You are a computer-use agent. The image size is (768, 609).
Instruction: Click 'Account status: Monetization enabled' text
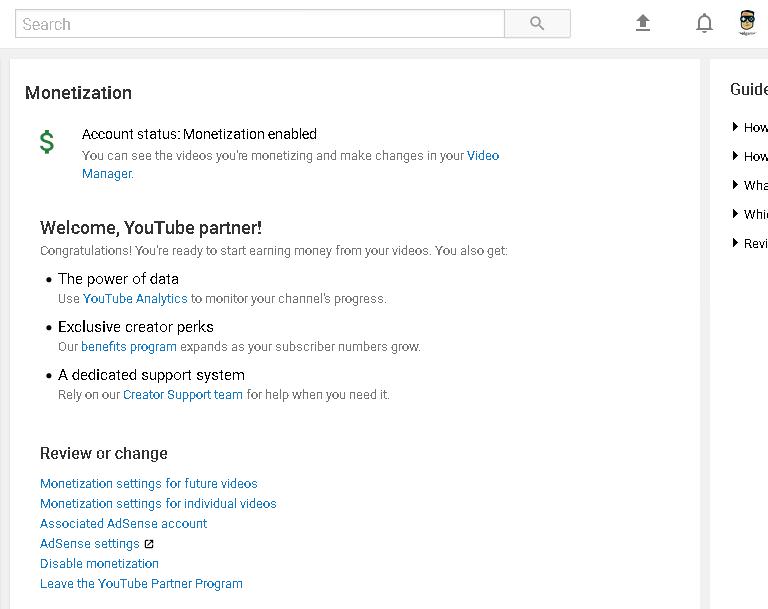click(x=199, y=134)
